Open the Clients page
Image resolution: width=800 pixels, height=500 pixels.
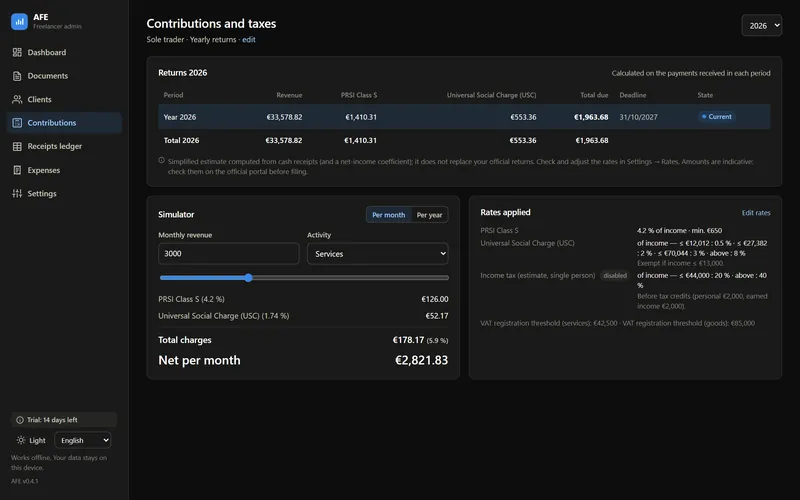pyautogui.click(x=64, y=99)
